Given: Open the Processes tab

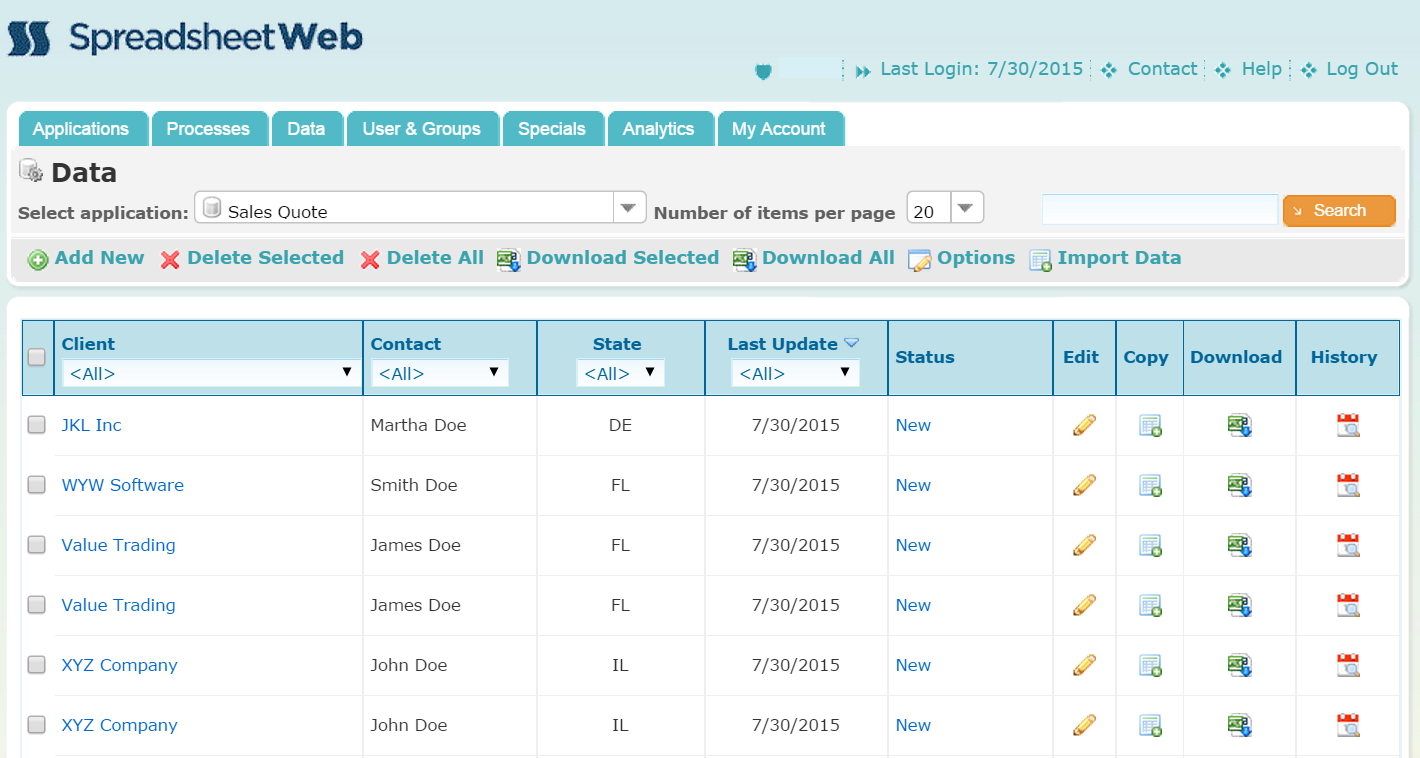Looking at the screenshot, I should click(208, 129).
